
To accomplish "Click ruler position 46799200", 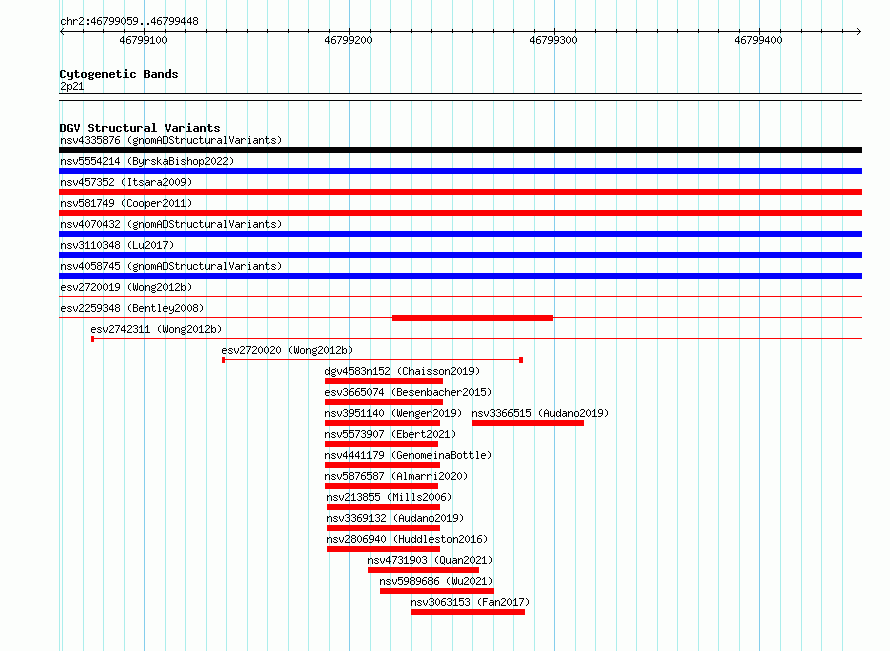I will tap(349, 40).
